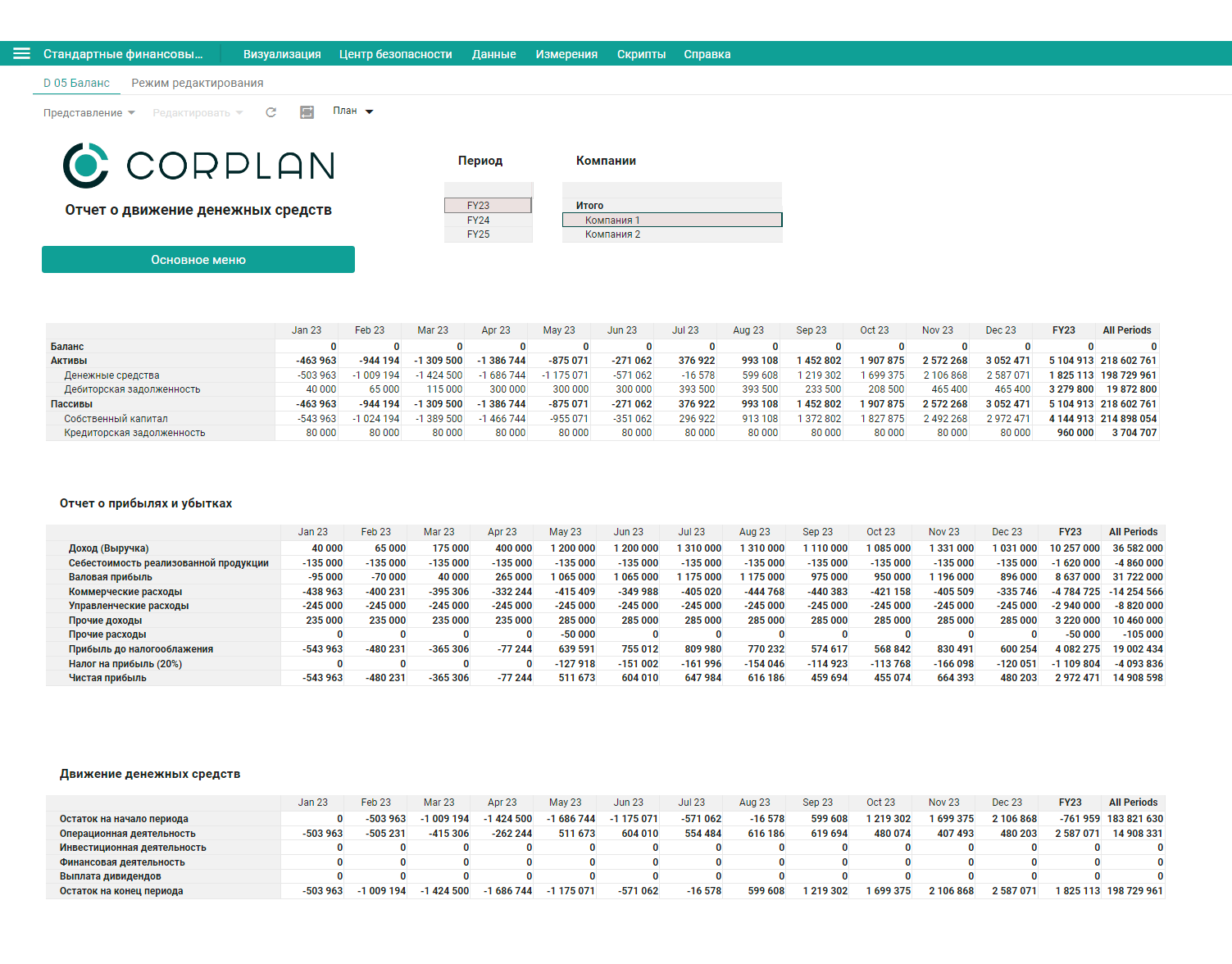Image resolution: width=1232 pixels, height=964 pixels.
Task: Open the Данные menu
Action: [493, 54]
